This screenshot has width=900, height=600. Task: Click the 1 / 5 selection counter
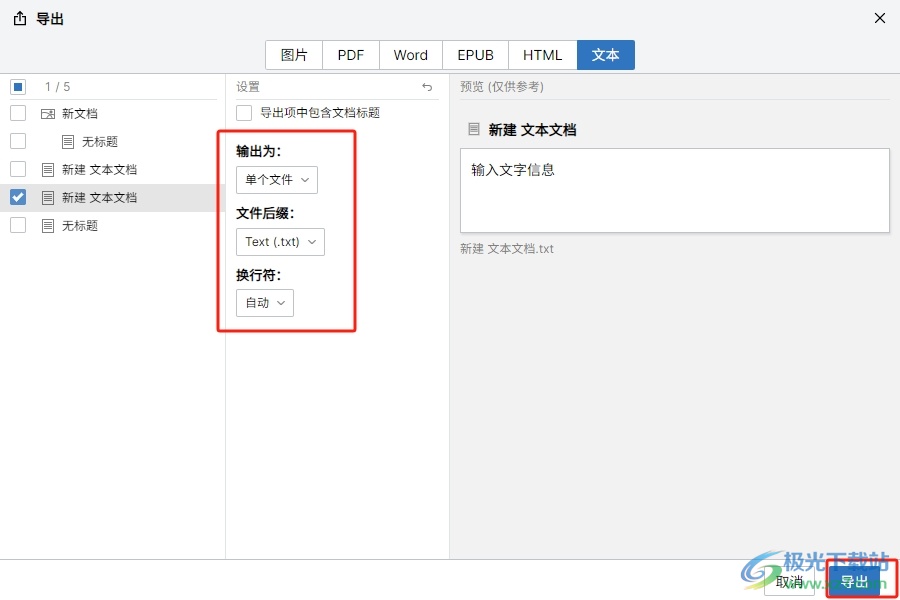point(57,87)
